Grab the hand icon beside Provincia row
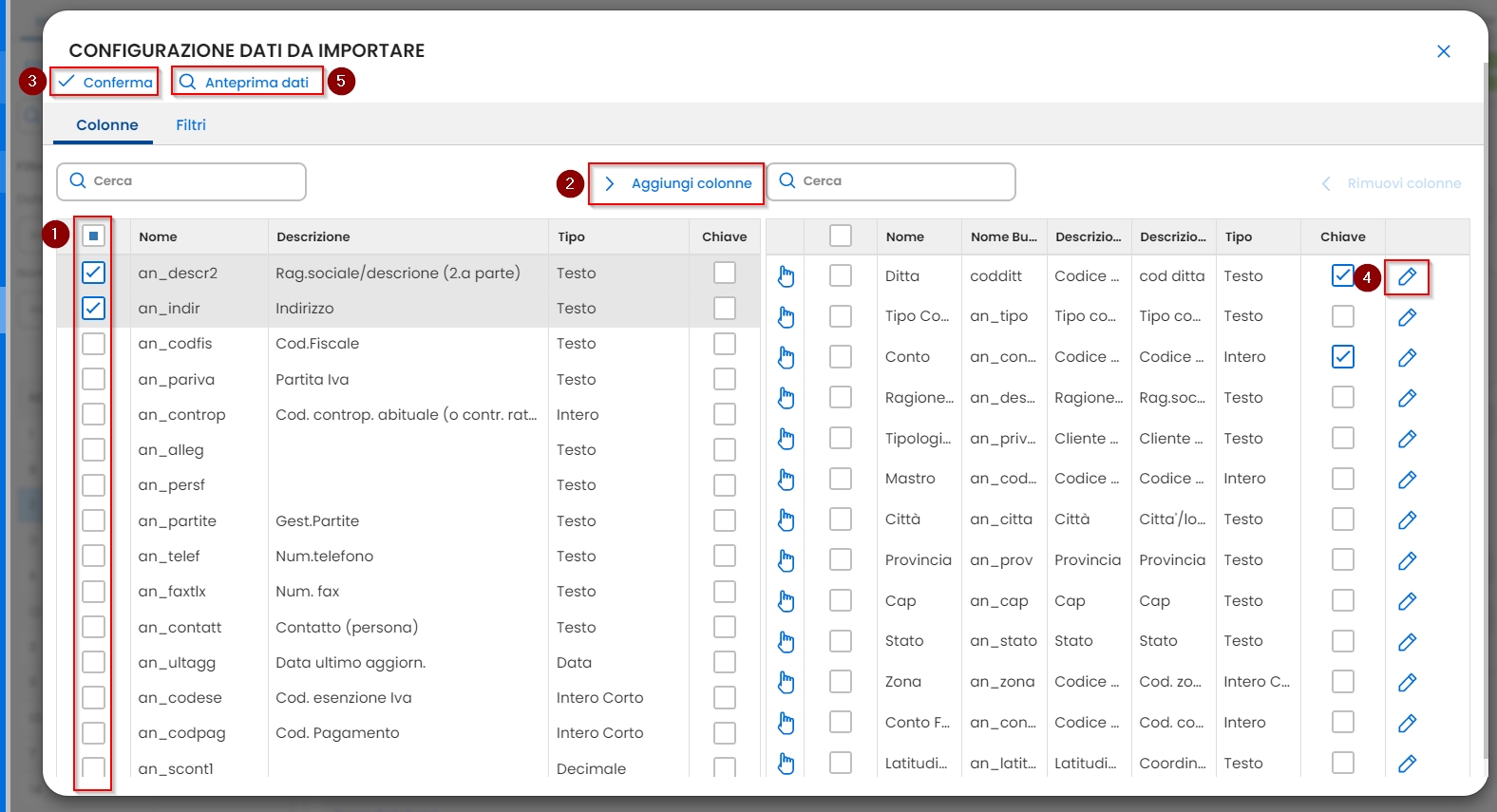The image size is (1497, 812). point(786,561)
